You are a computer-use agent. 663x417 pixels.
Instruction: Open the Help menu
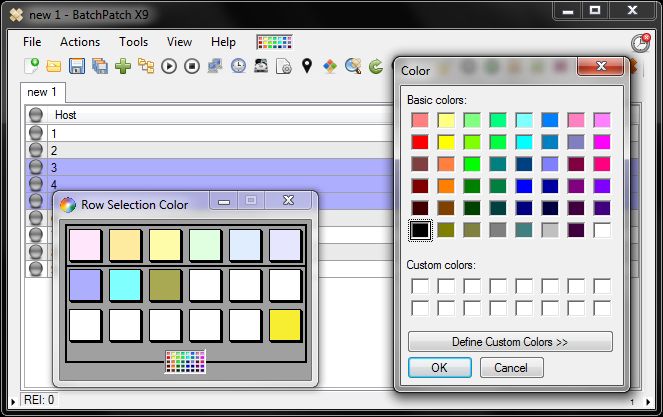[223, 42]
